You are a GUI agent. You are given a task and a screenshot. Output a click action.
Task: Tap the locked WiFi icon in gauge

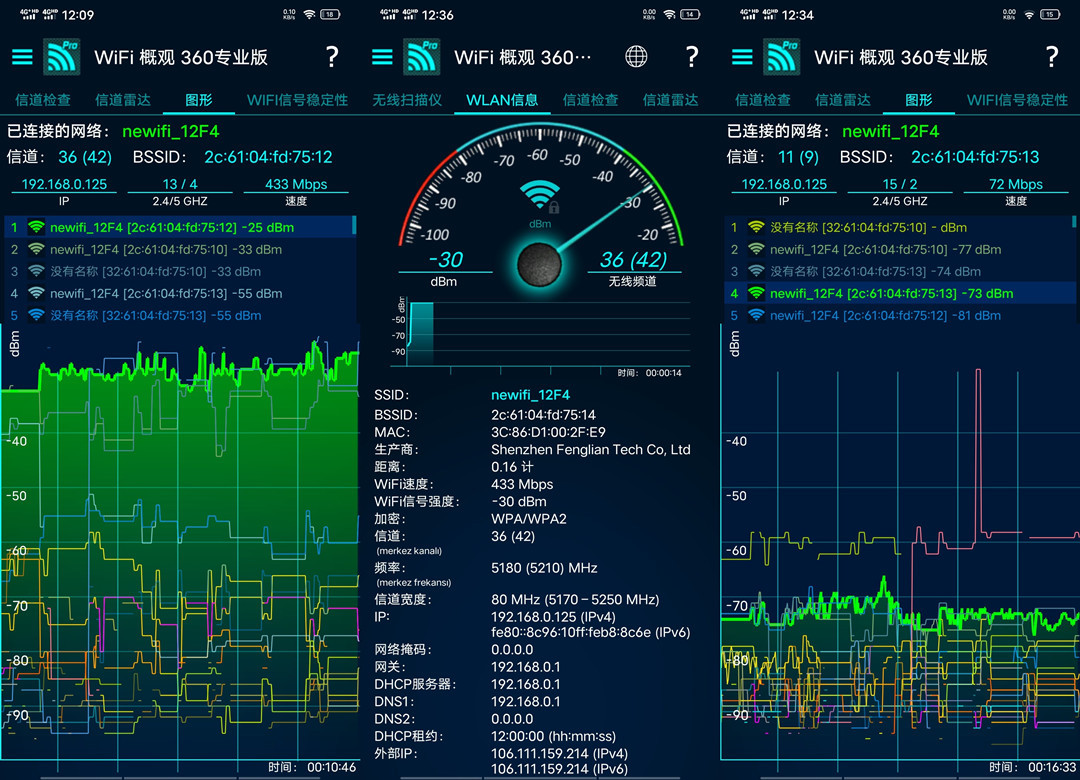(x=539, y=196)
